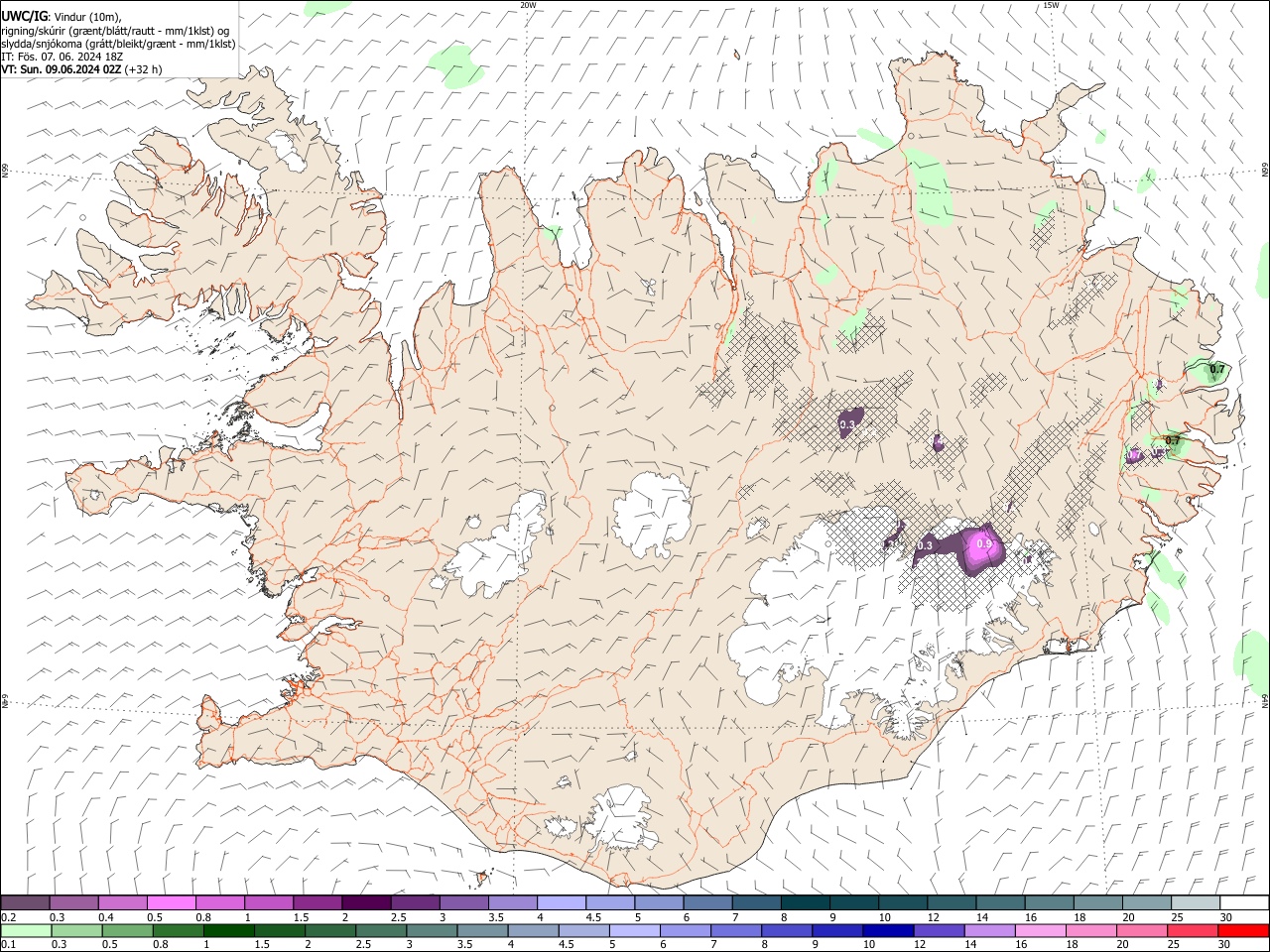Click the '9' label on the rain scale
Viewport: 1270px width, 952px height.
[818, 945]
